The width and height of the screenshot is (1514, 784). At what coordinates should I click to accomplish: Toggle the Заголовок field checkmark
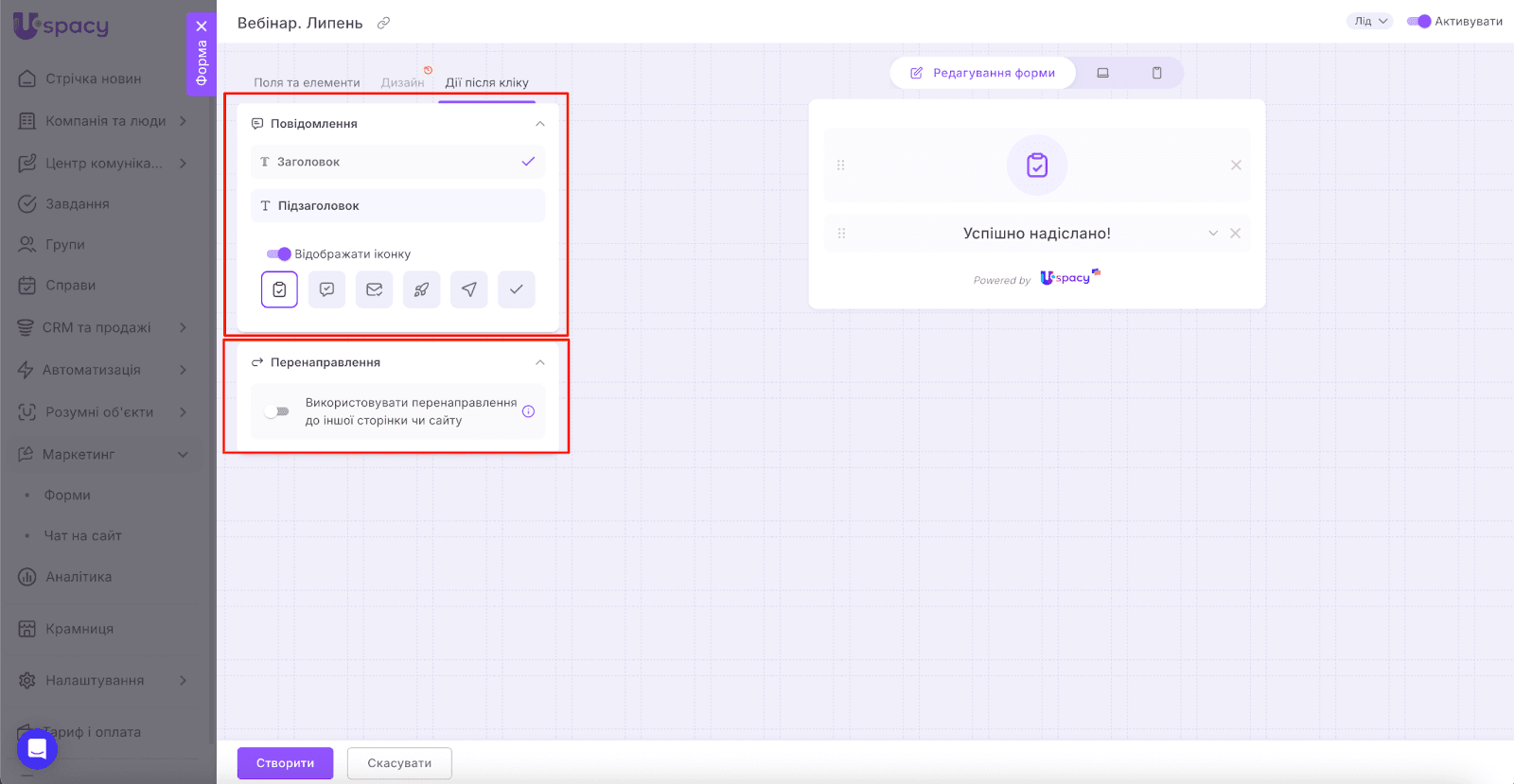tap(528, 162)
